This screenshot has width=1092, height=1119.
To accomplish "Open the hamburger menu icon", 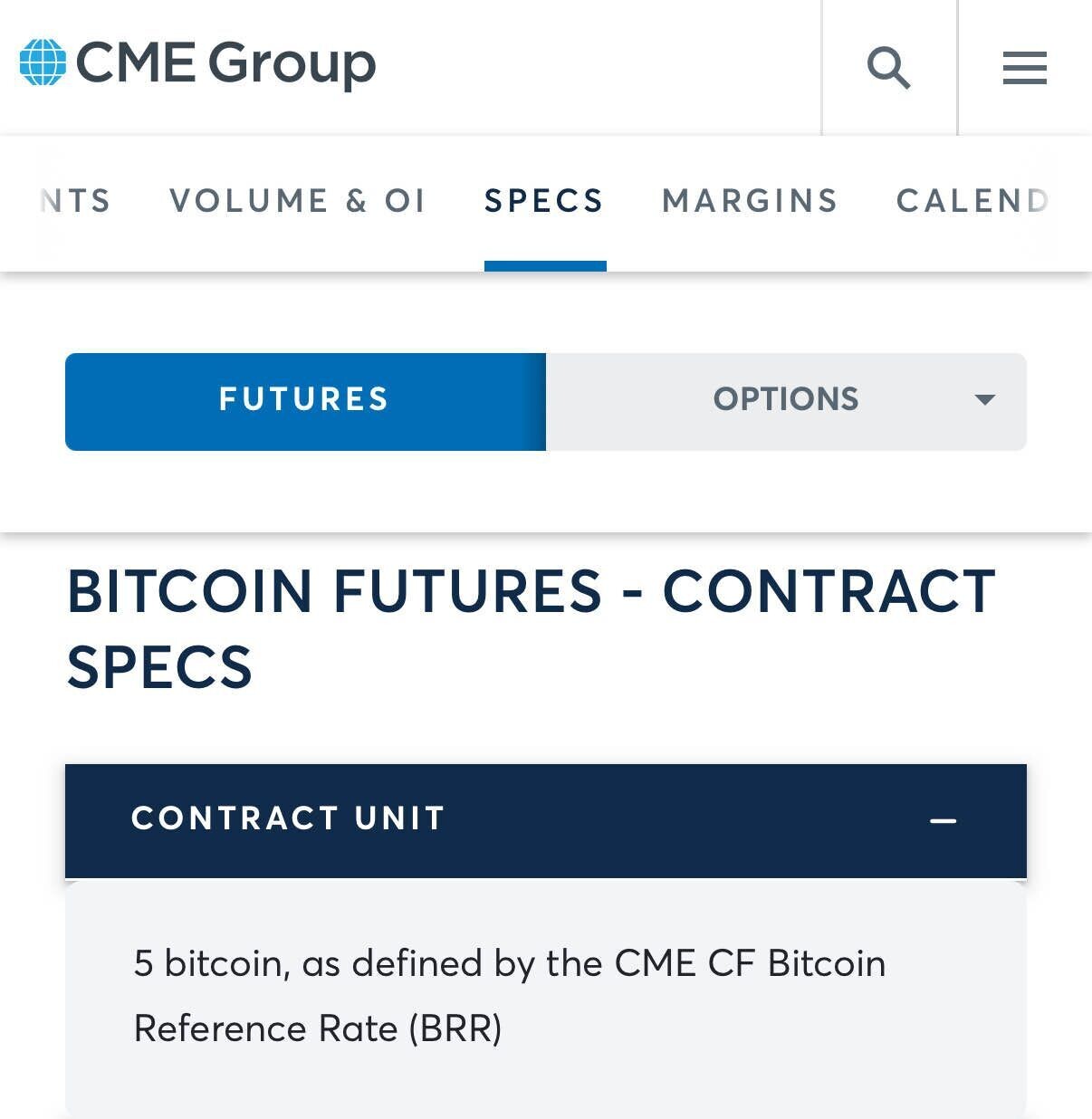I will pyautogui.click(x=1024, y=68).
